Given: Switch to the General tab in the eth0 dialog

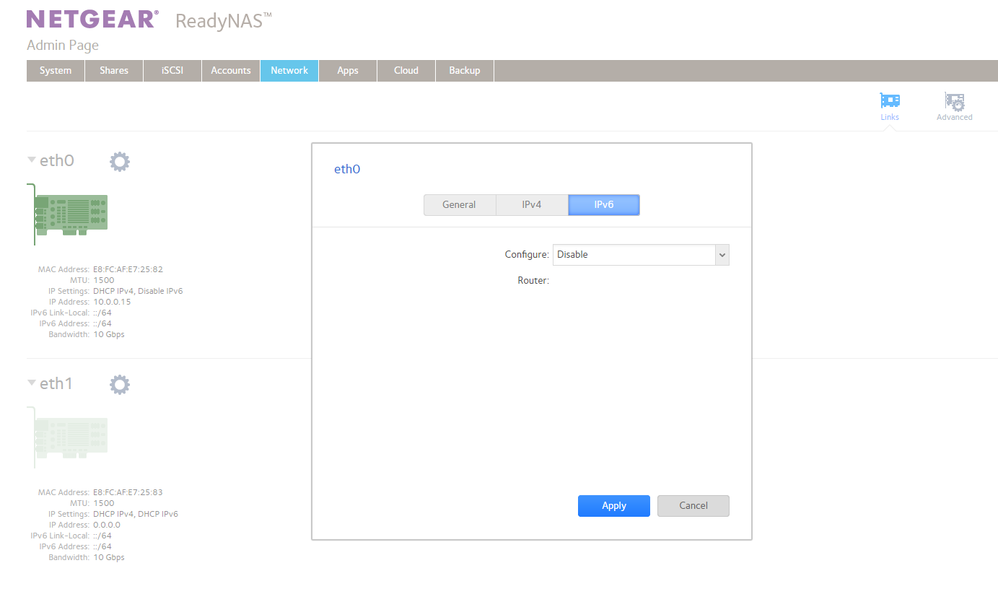Looking at the screenshot, I should (x=460, y=205).
